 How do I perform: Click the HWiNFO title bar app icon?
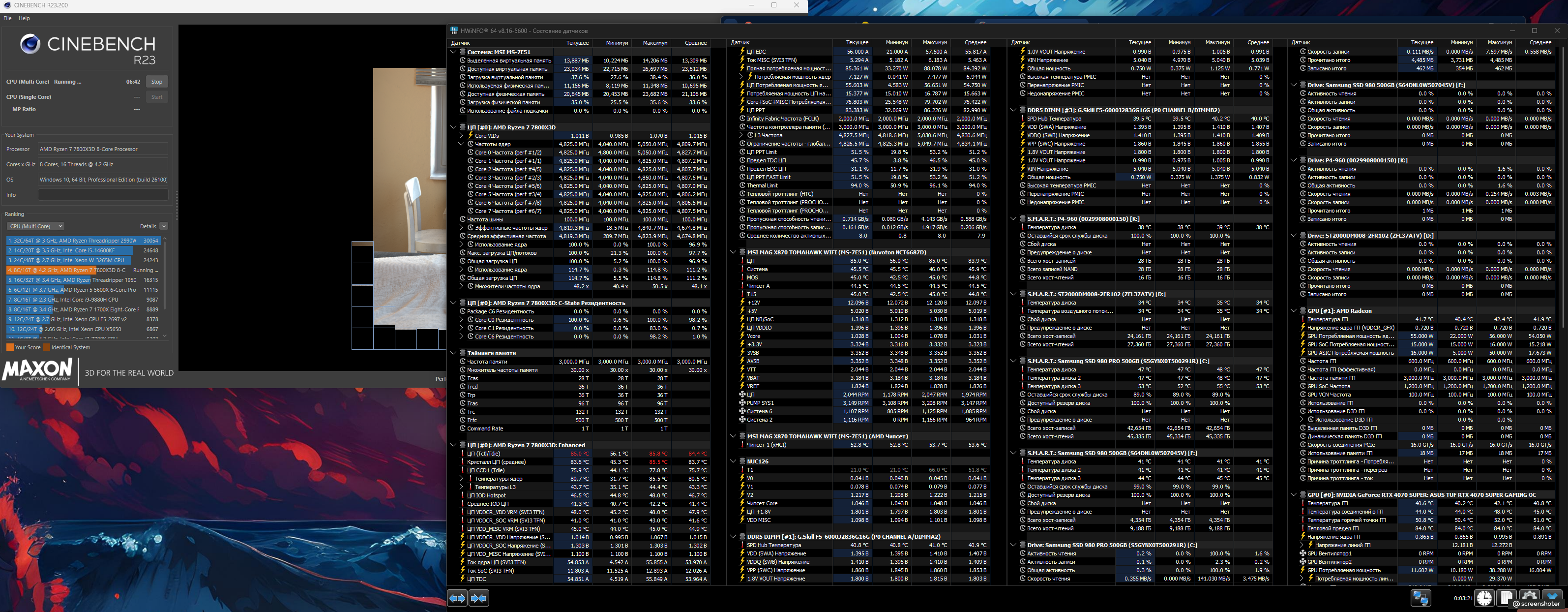click(x=454, y=31)
